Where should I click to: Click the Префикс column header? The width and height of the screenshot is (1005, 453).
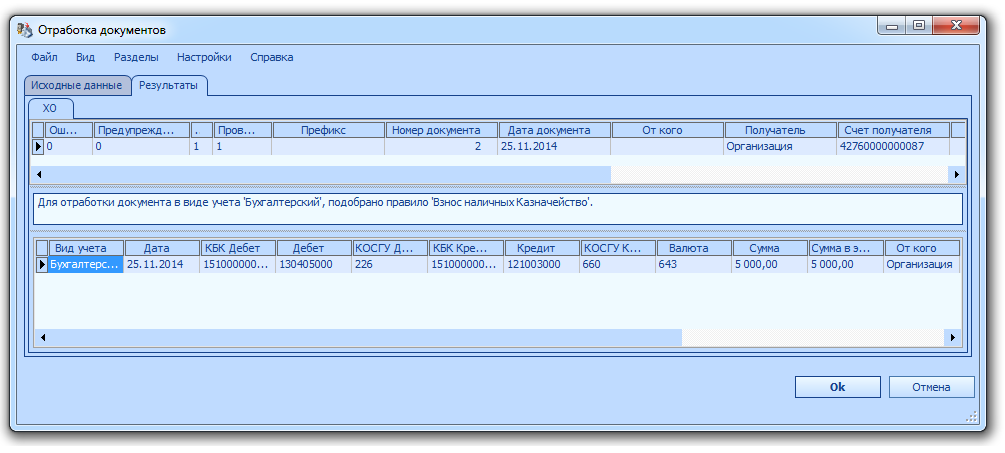[329, 130]
